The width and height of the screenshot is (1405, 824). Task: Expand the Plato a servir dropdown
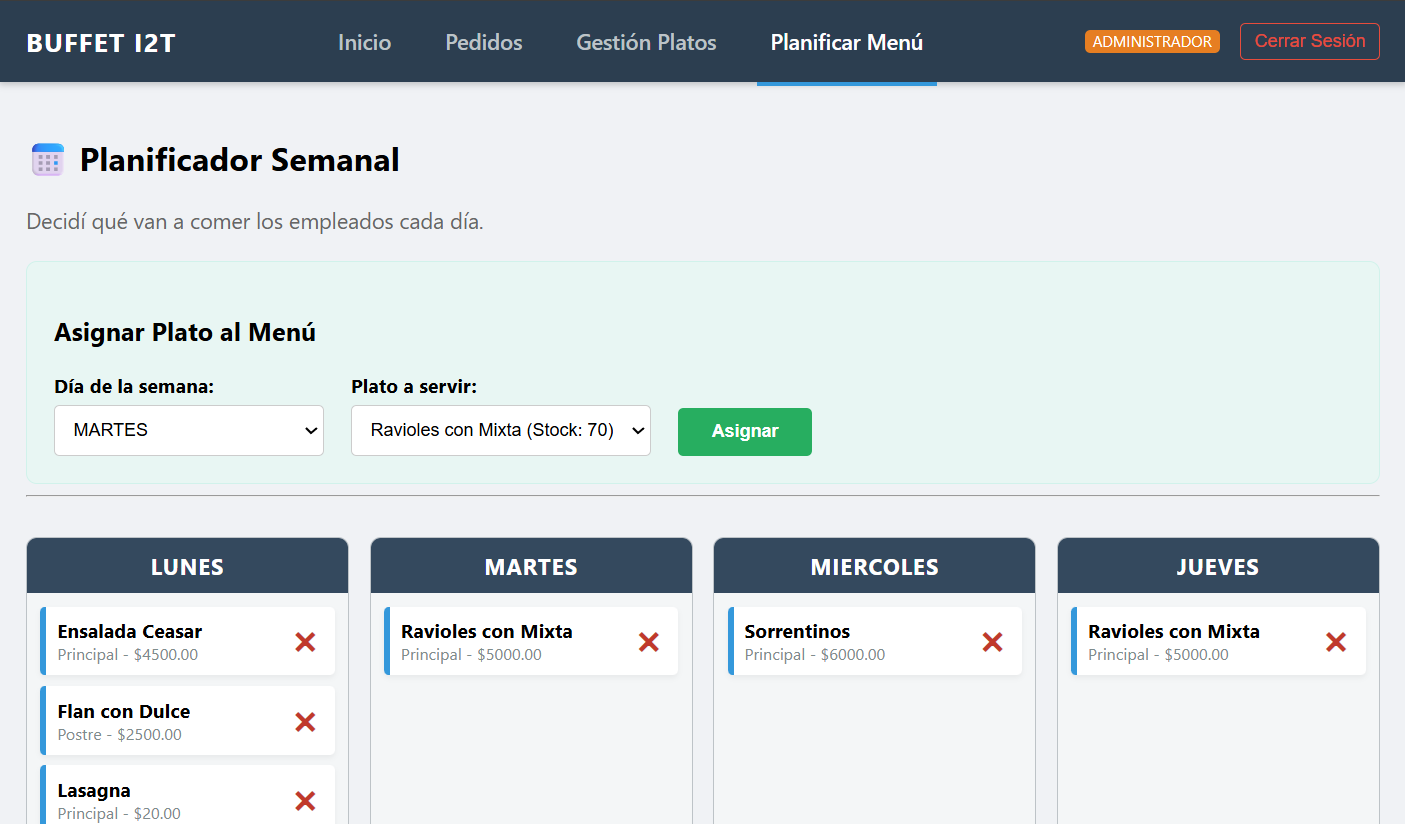coord(500,430)
